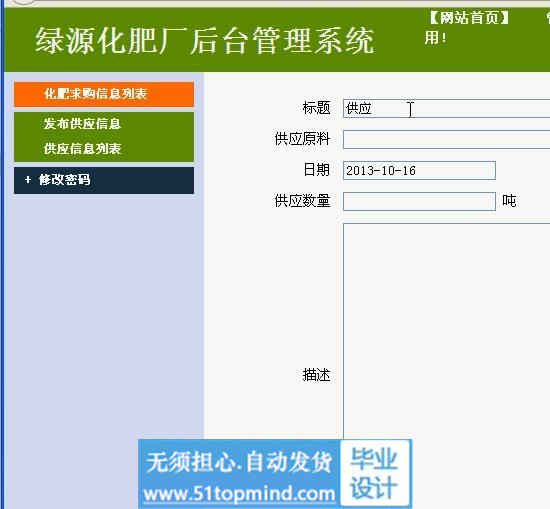
Task: Open the 网站首页 link in header
Action: pyautogui.click(x=469, y=18)
